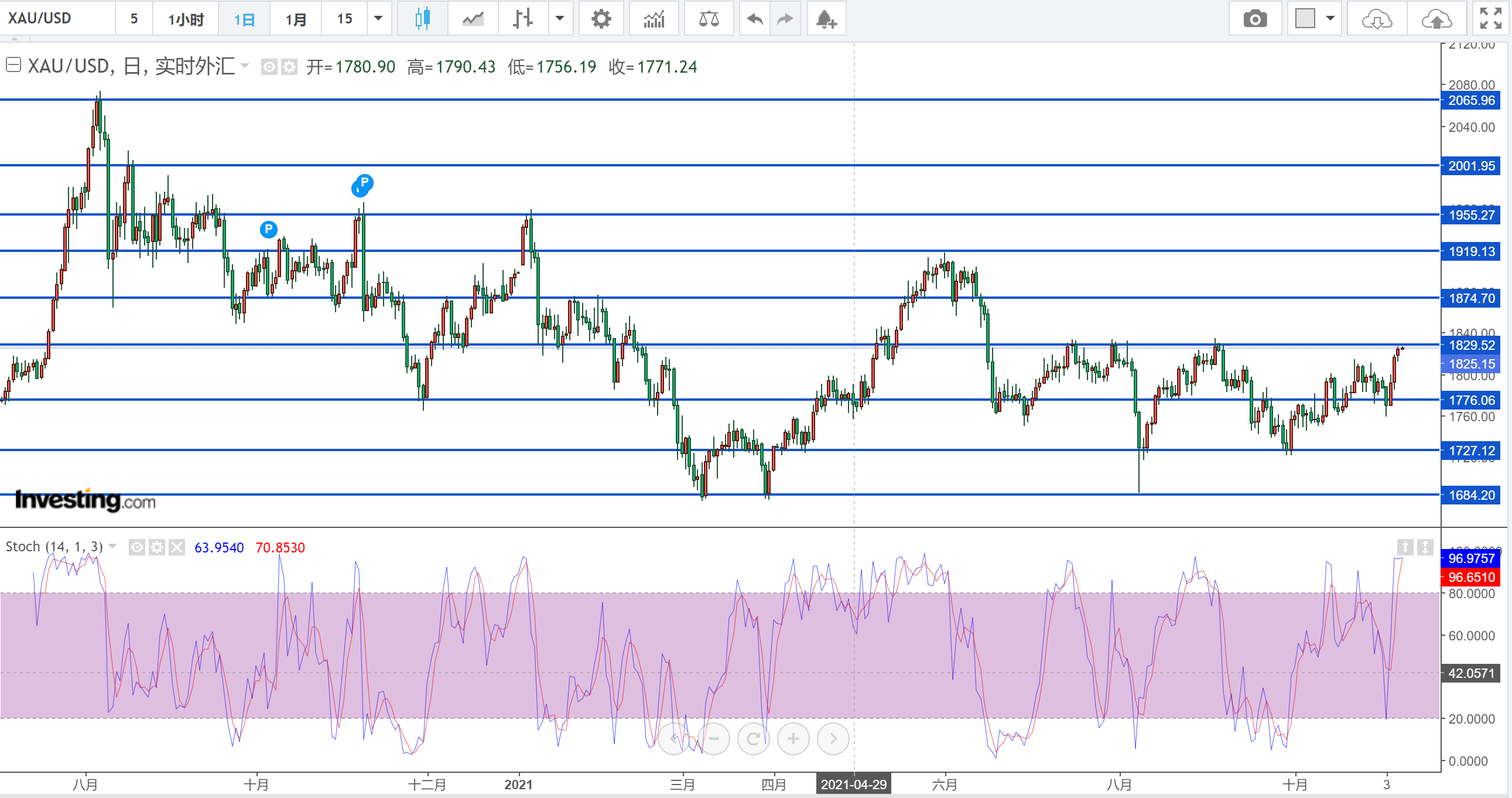Click XAU/USD, 日, 实时外汇 legend title

(x=131, y=66)
